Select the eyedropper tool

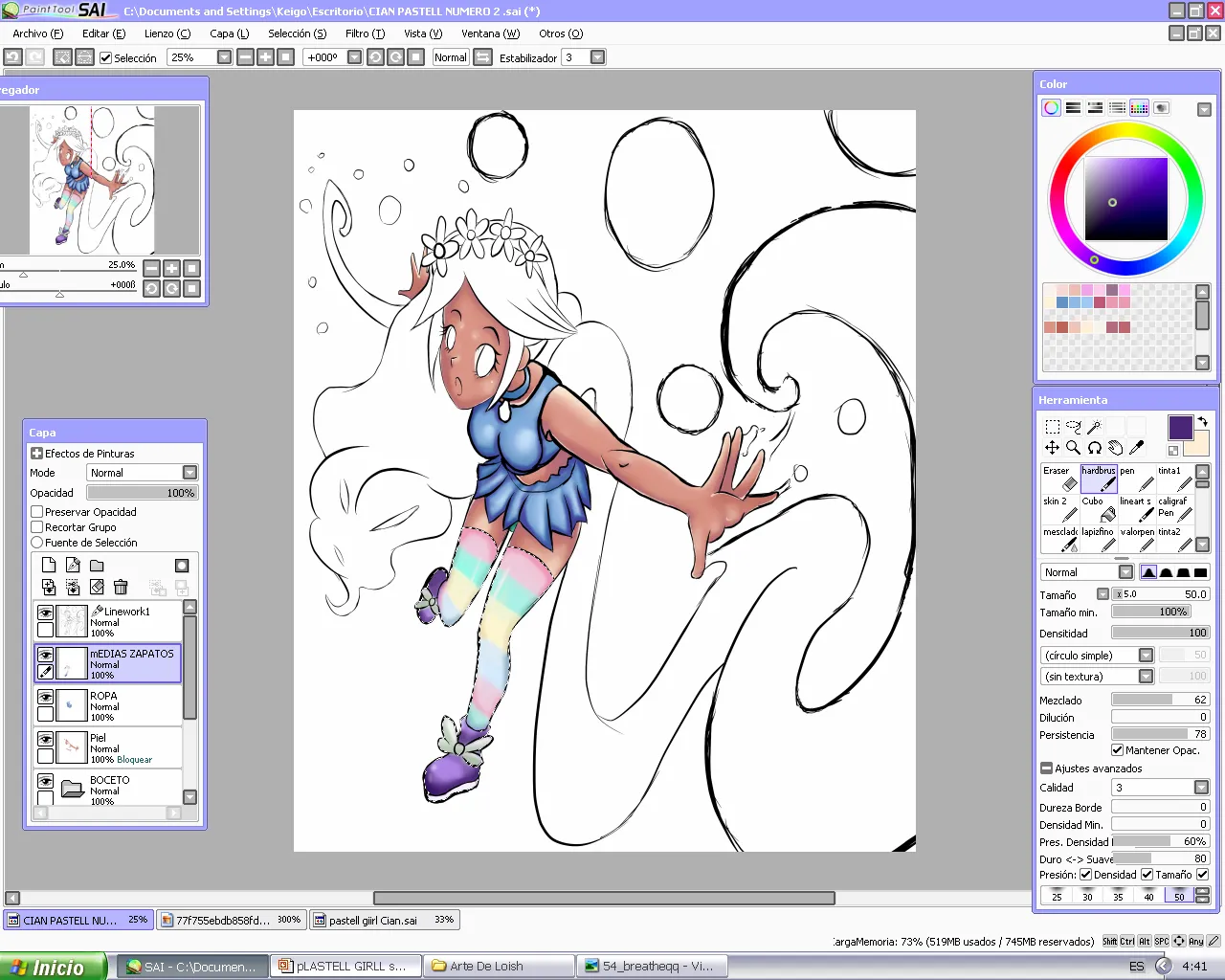[1136, 448]
